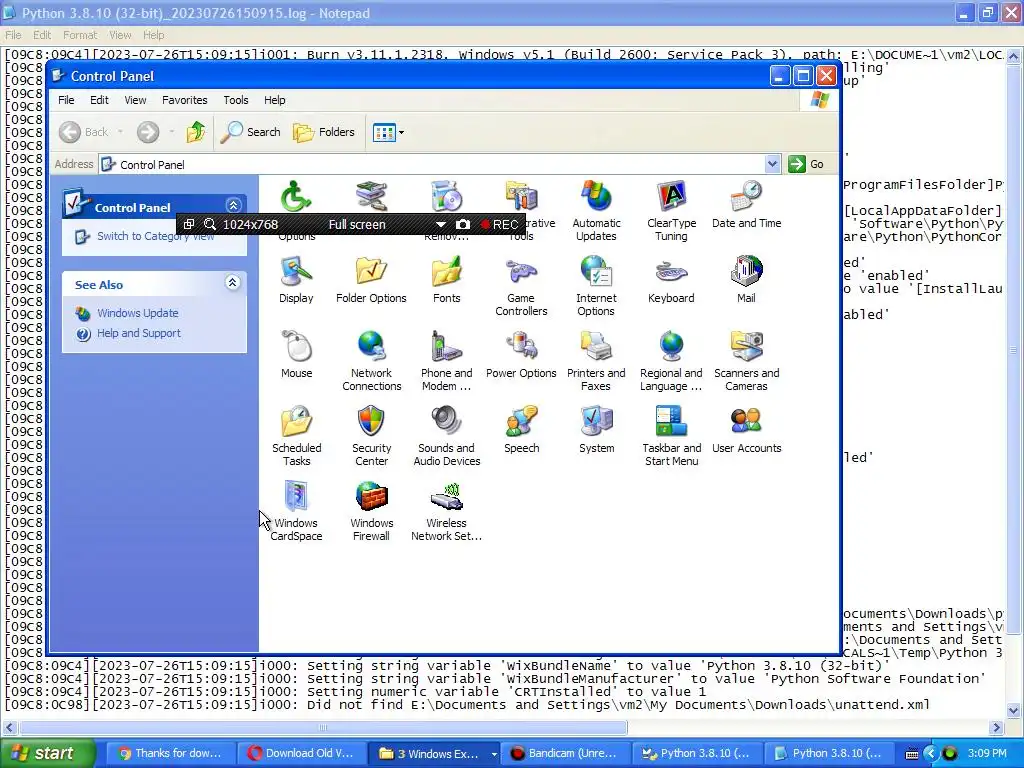Open the Favorites menu
This screenshot has width=1024, height=768.
[x=185, y=100]
